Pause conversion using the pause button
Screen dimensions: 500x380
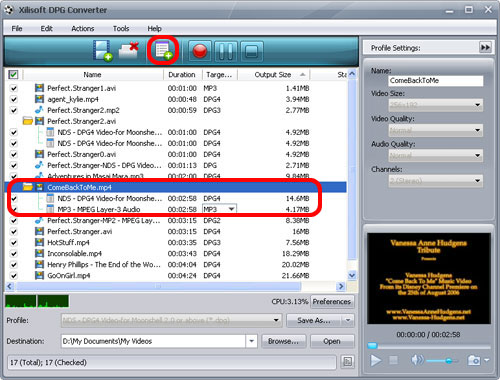(x=226, y=51)
